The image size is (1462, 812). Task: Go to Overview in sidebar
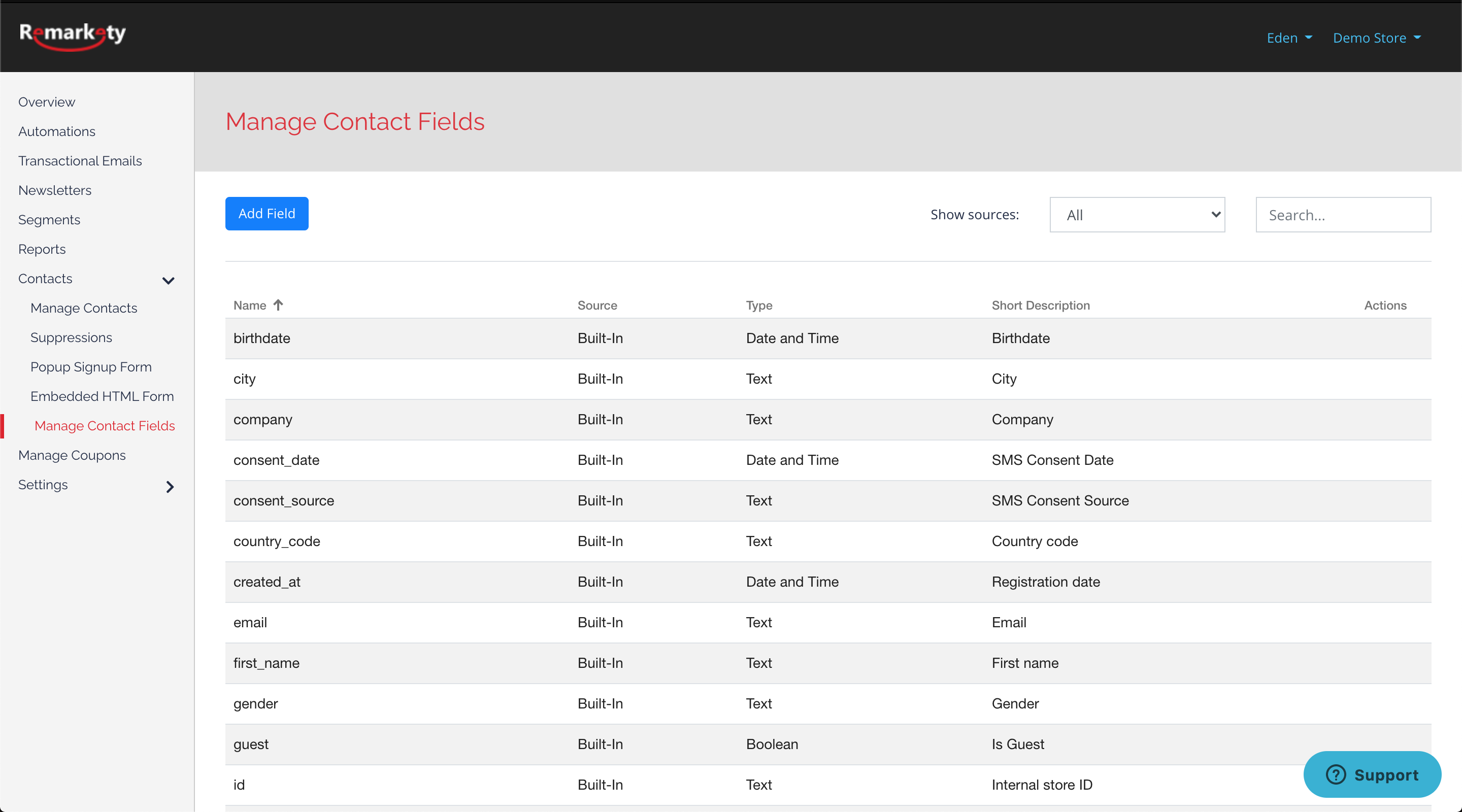(47, 101)
